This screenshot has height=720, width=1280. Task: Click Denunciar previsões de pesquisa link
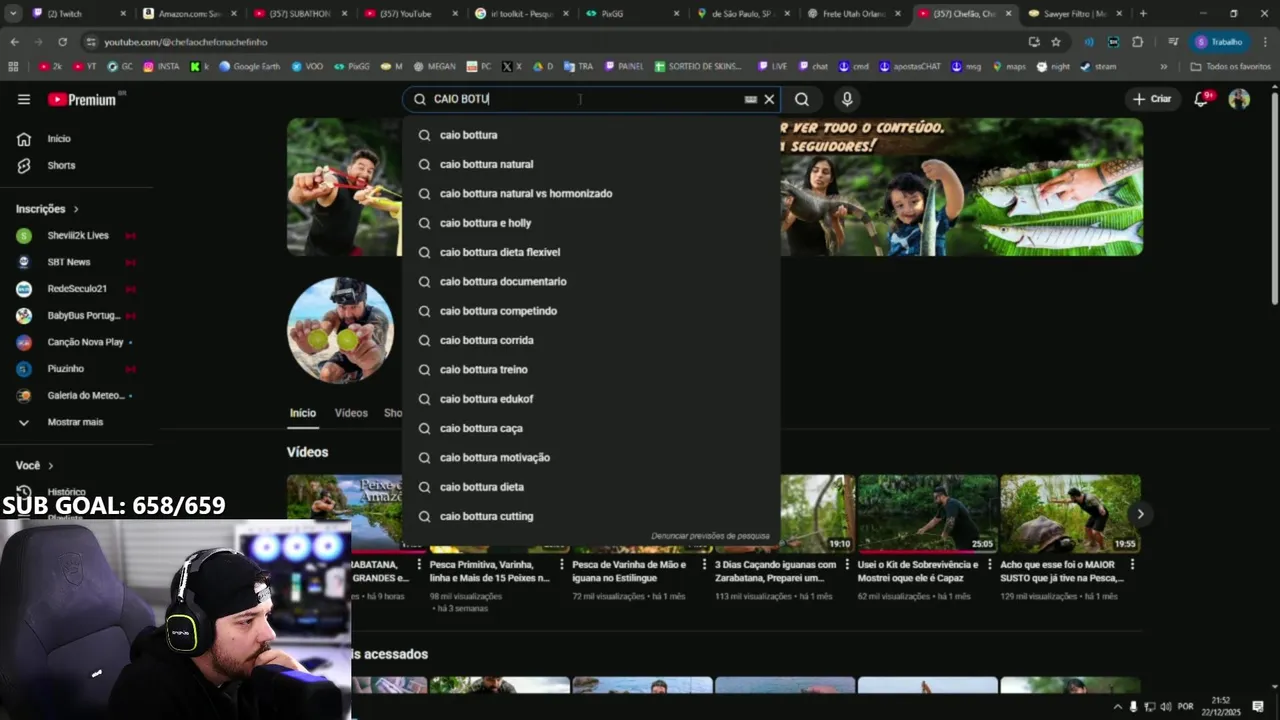(710, 536)
